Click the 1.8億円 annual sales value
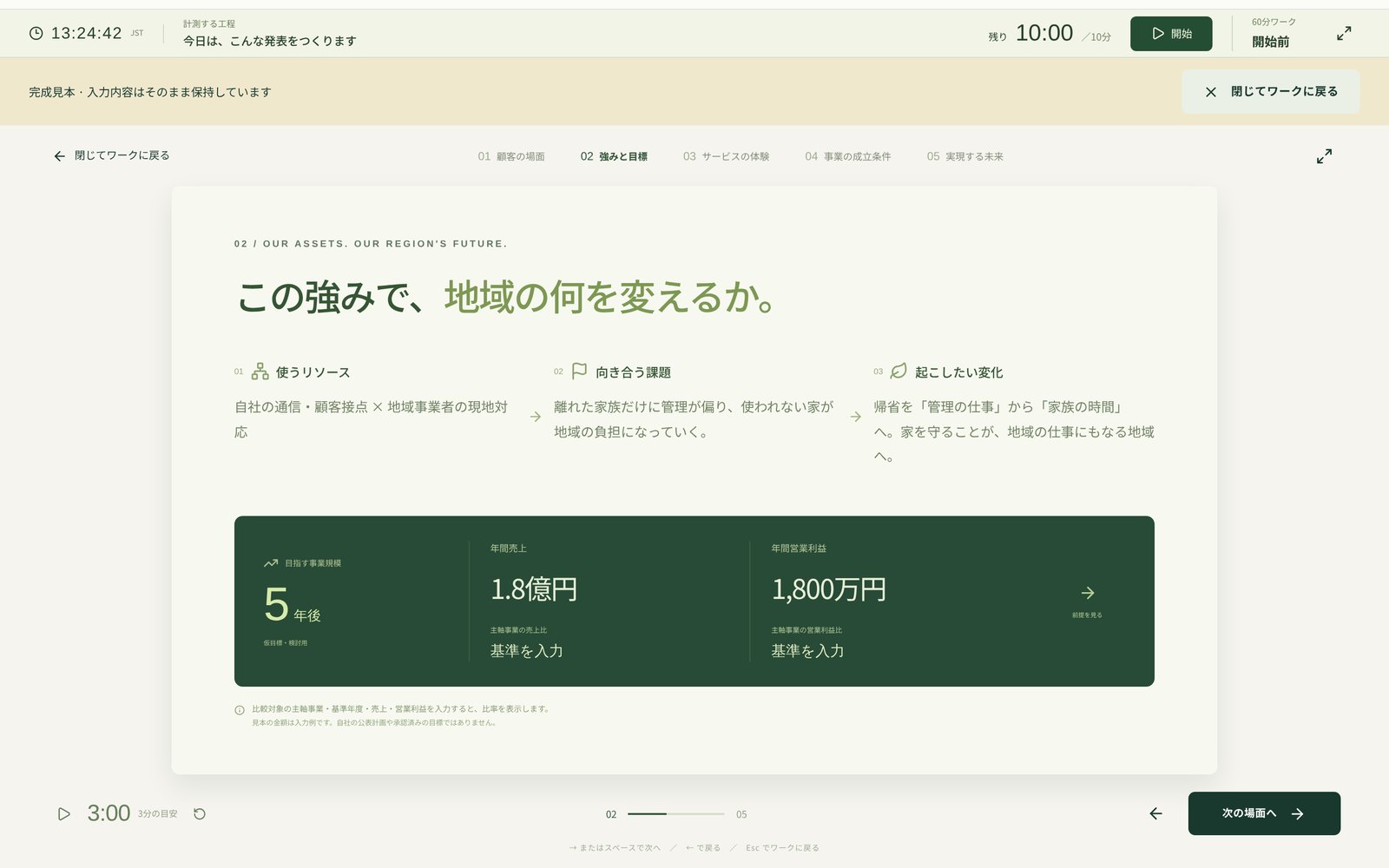 click(x=534, y=590)
